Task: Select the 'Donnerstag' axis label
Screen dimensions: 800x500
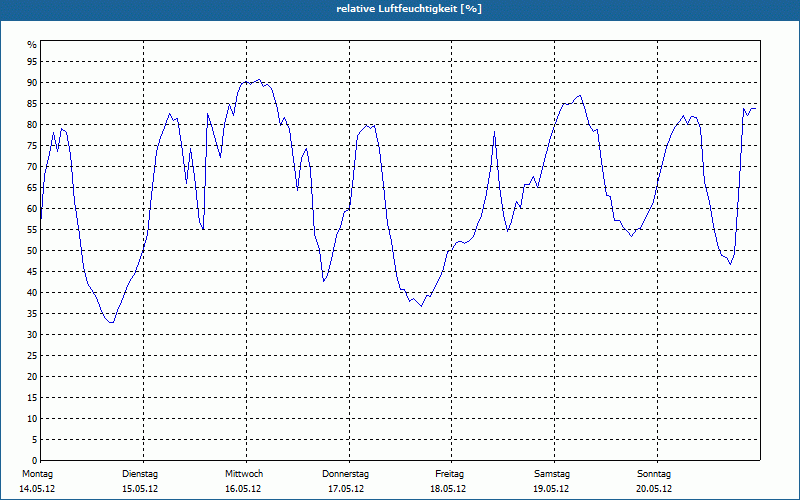Action: [345, 474]
